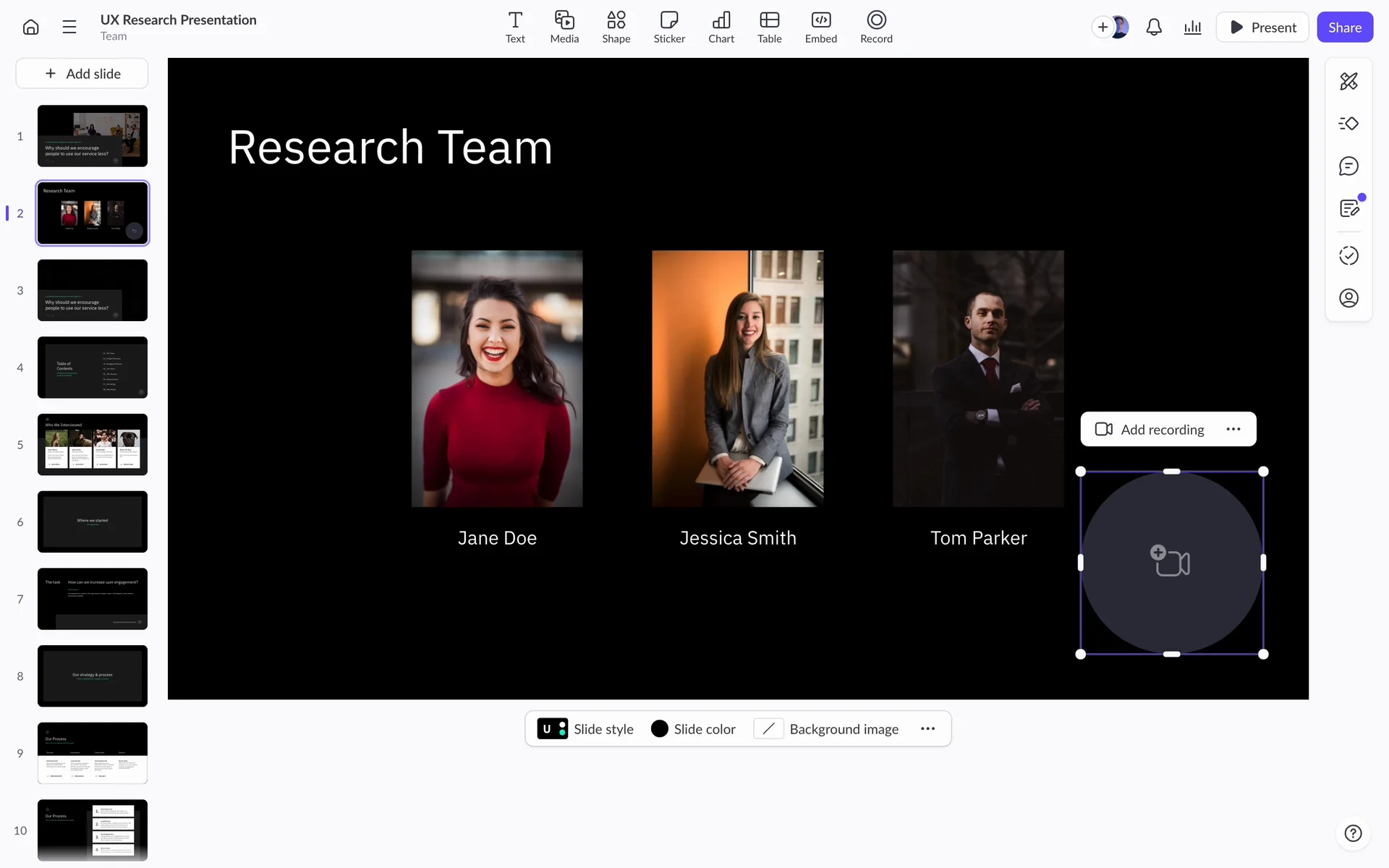Open the home icon

tap(30, 27)
